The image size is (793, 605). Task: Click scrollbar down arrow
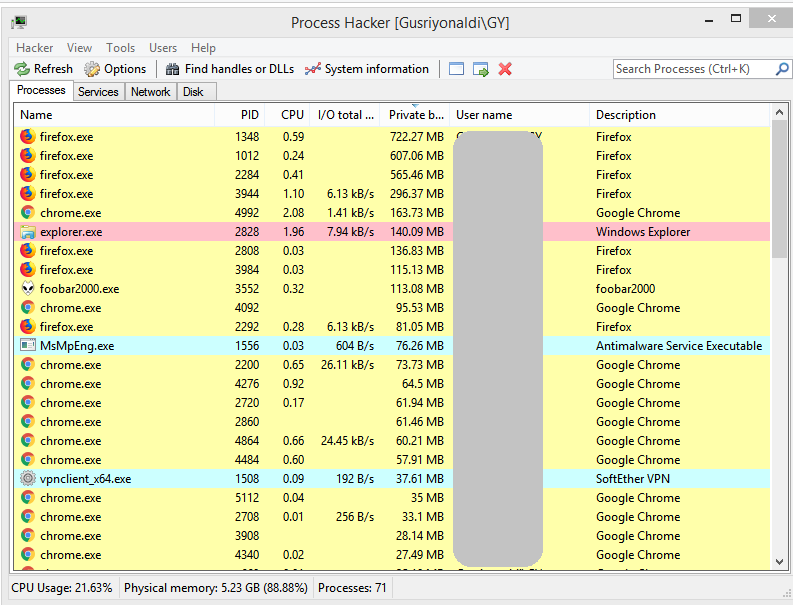(779, 561)
